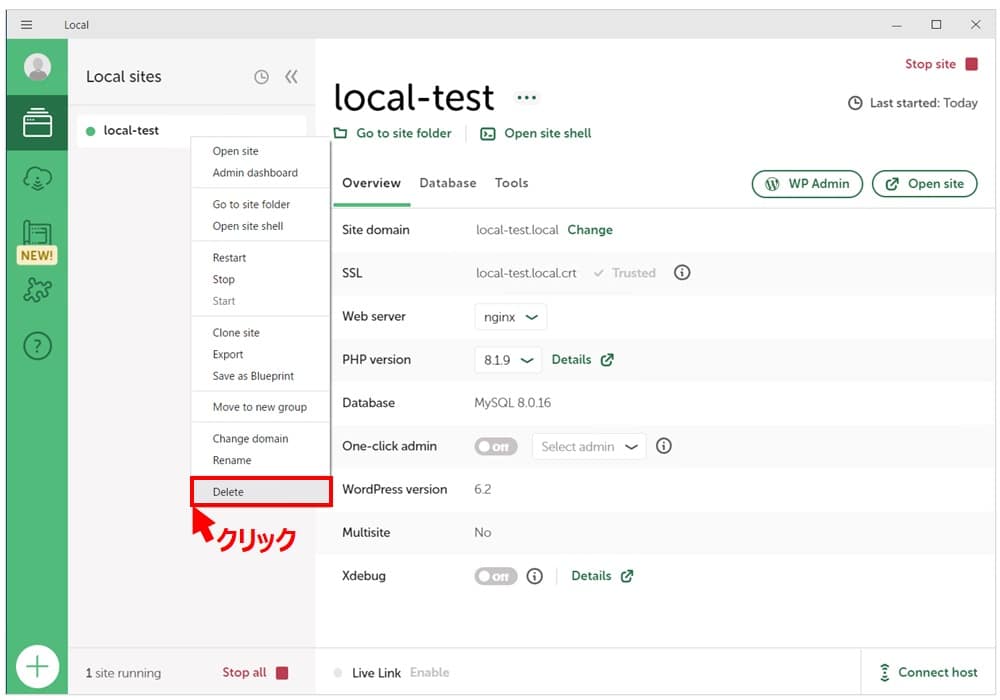Click the user avatar icon
Screen dimensions: 1000x700
tap(38, 67)
